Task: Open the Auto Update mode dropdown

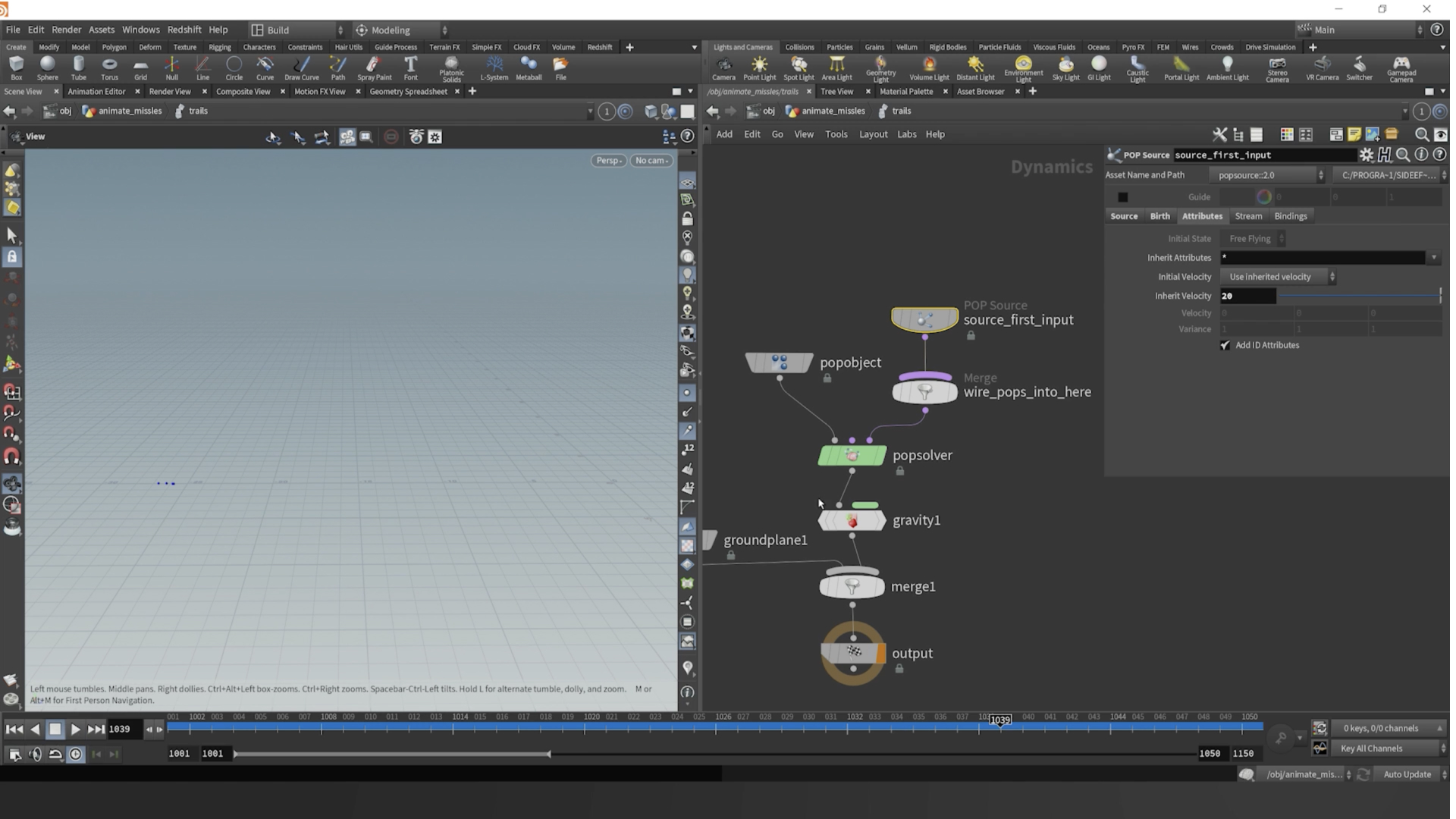Action: coord(1411,774)
